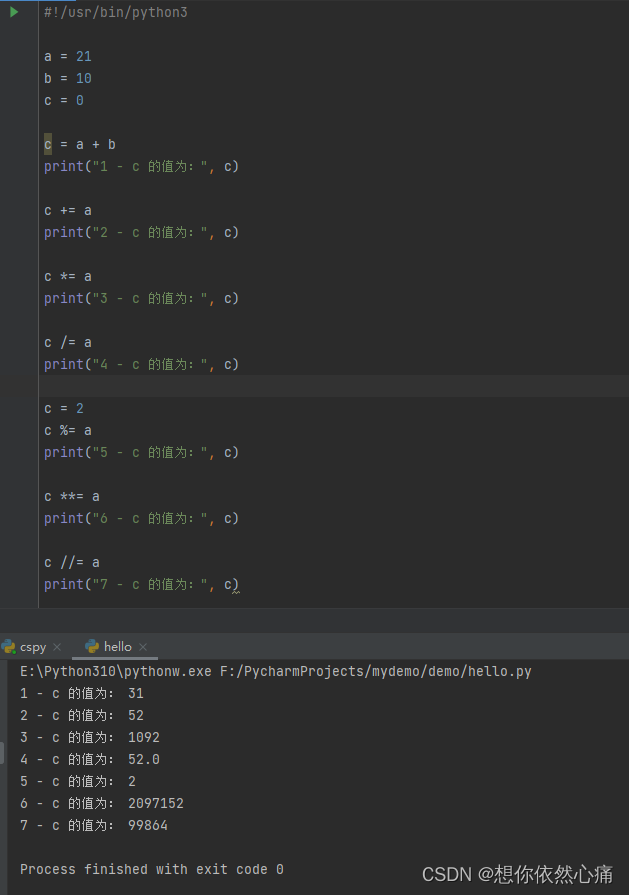Click output line with value 1092
Viewport: 629px width, 895px height.
coord(90,737)
